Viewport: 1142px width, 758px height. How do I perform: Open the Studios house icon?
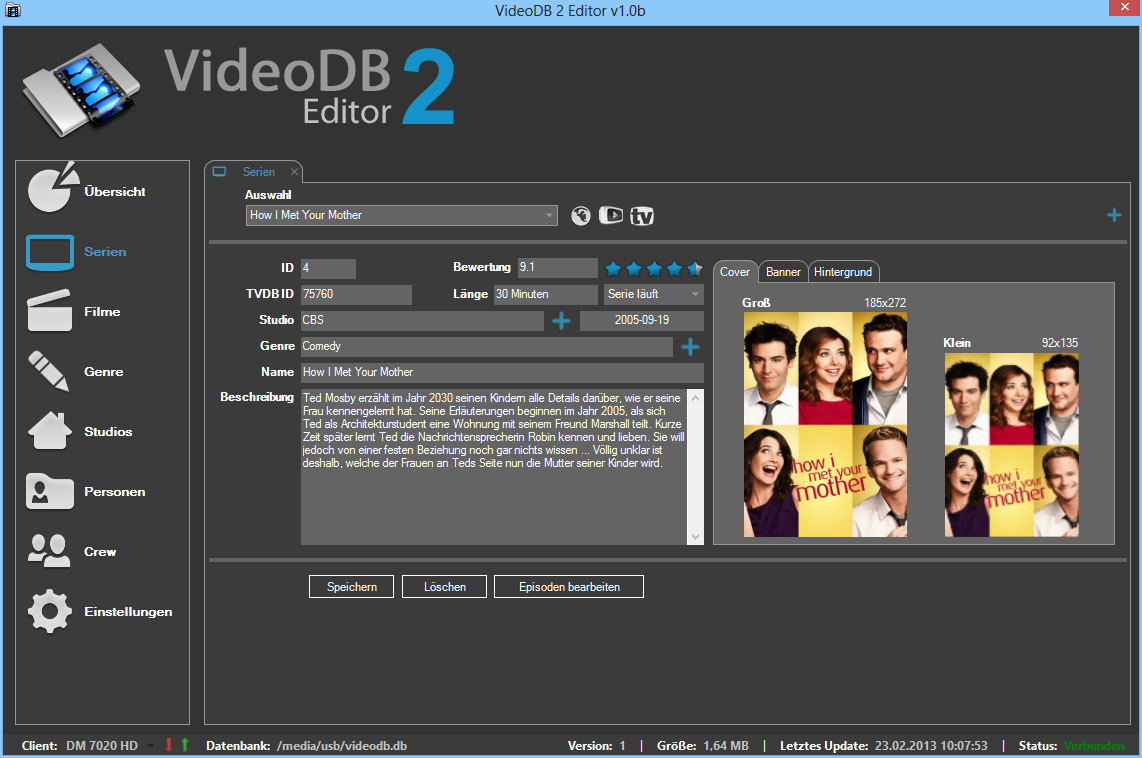pyautogui.click(x=50, y=431)
